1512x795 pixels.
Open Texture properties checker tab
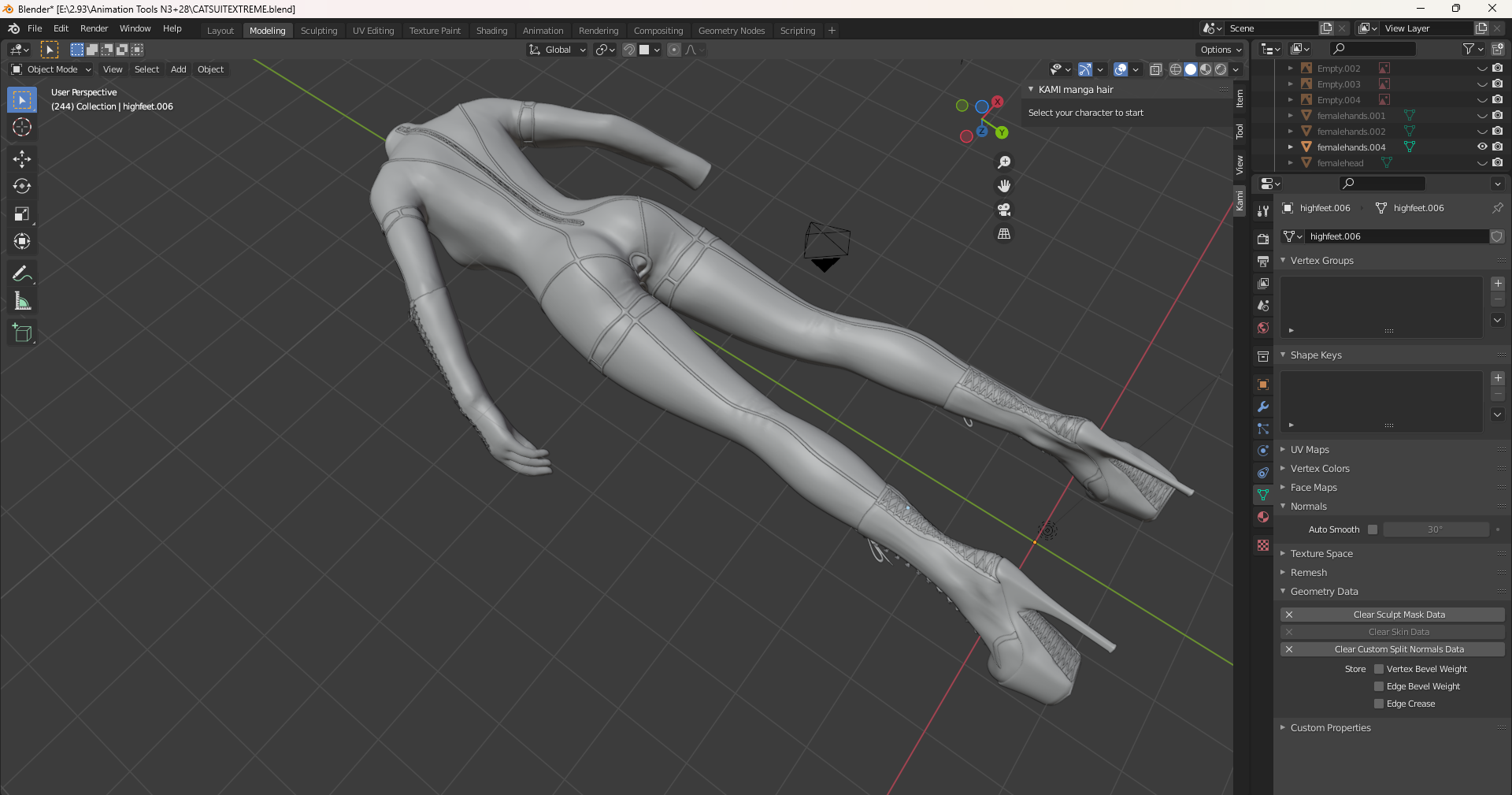1263,545
